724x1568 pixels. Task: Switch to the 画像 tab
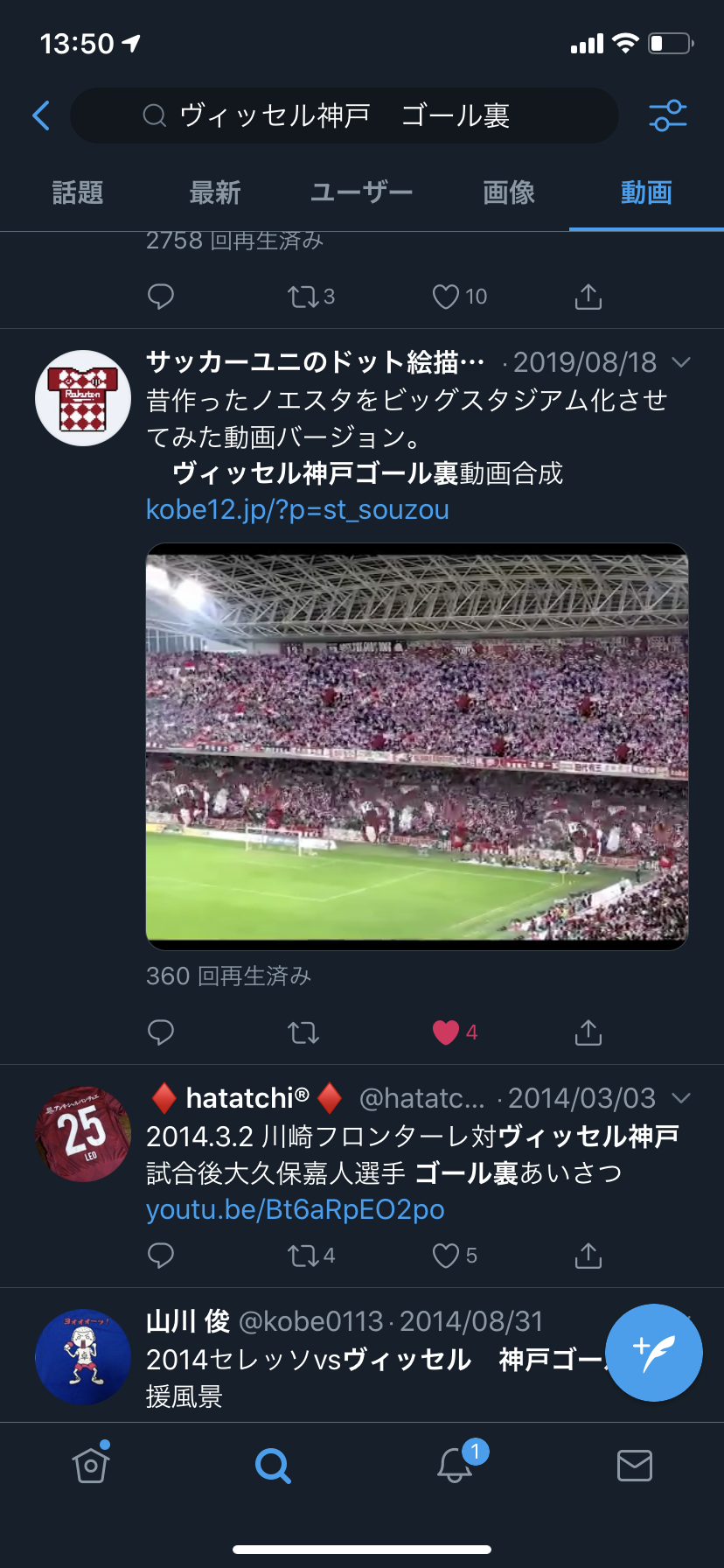point(509,192)
